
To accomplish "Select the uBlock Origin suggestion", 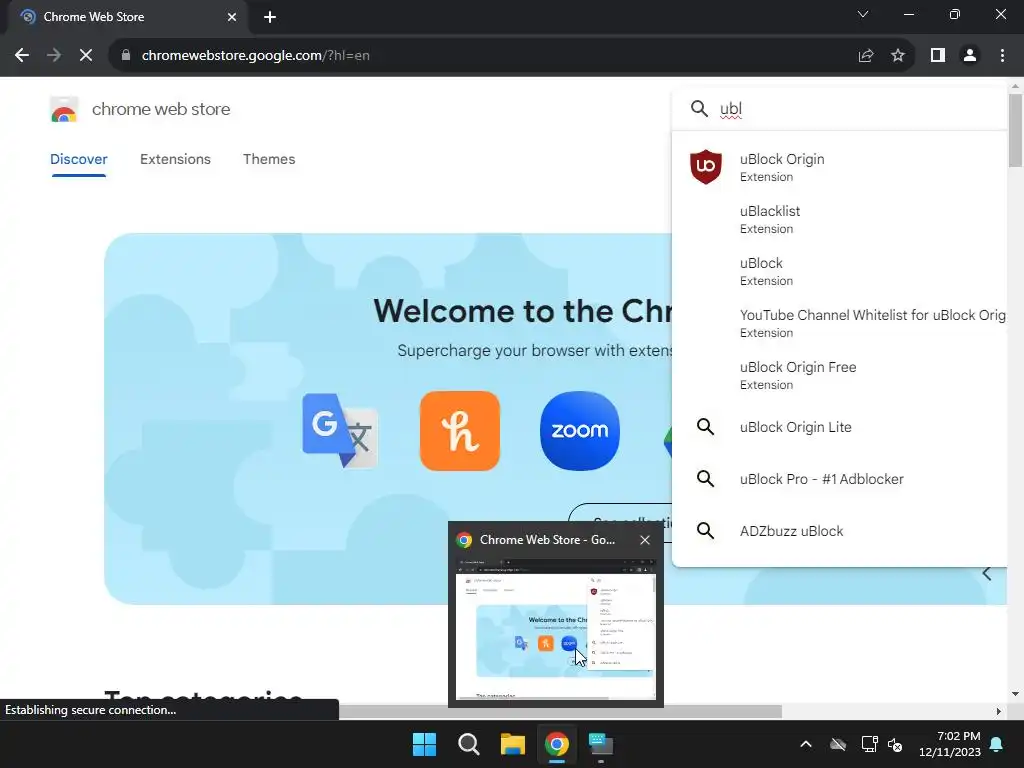I will (x=840, y=167).
